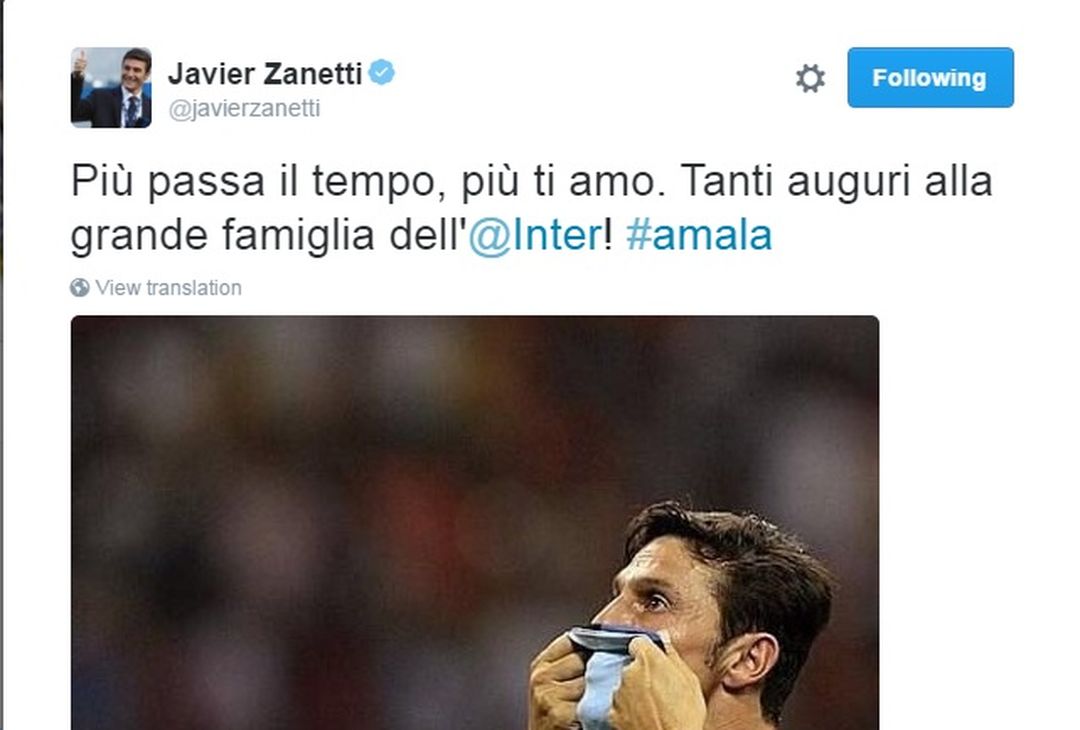Click the words "Tanti auguri alla" in tweet
This screenshot has width=1080, height=730.
coord(836,182)
